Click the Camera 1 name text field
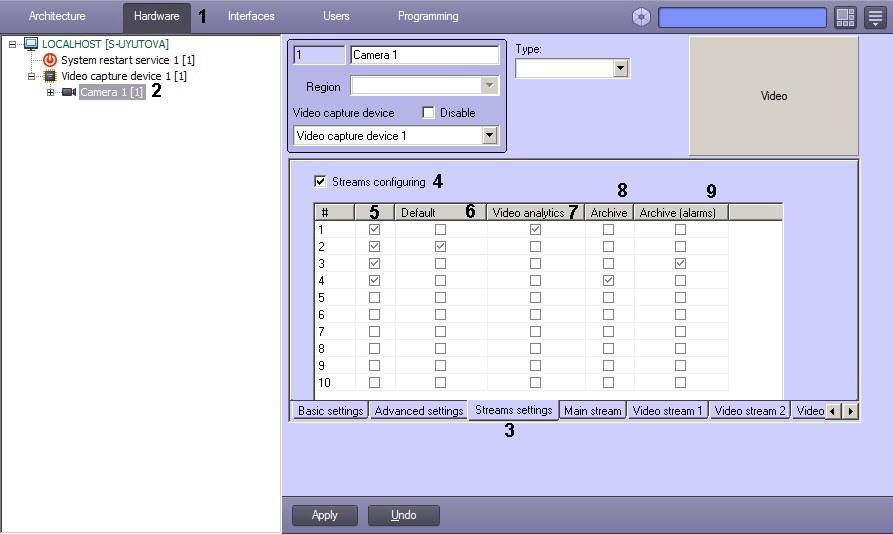The height and width of the screenshot is (534, 893). [x=424, y=55]
